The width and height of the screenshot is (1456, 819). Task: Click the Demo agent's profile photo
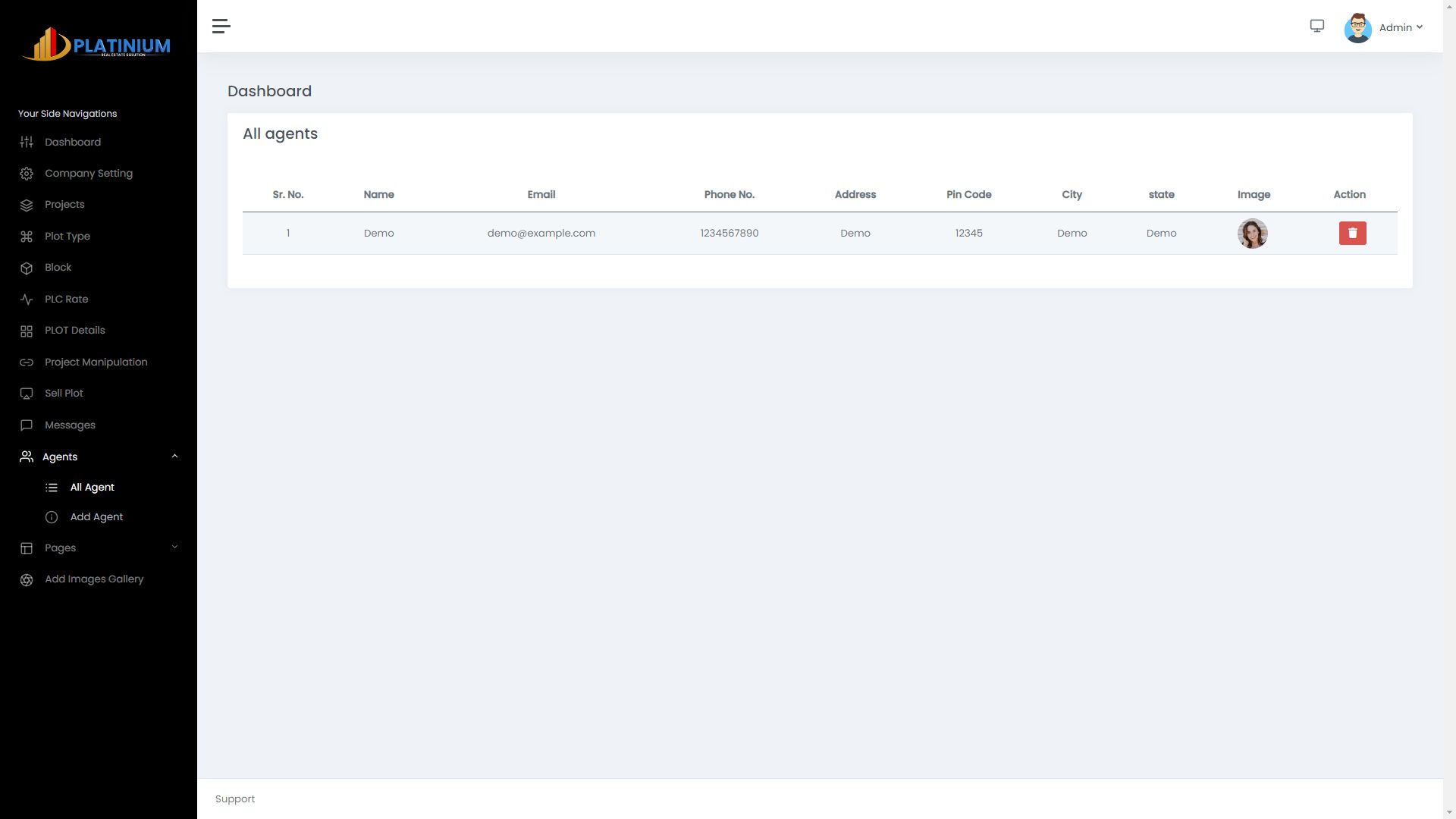pyautogui.click(x=1252, y=234)
